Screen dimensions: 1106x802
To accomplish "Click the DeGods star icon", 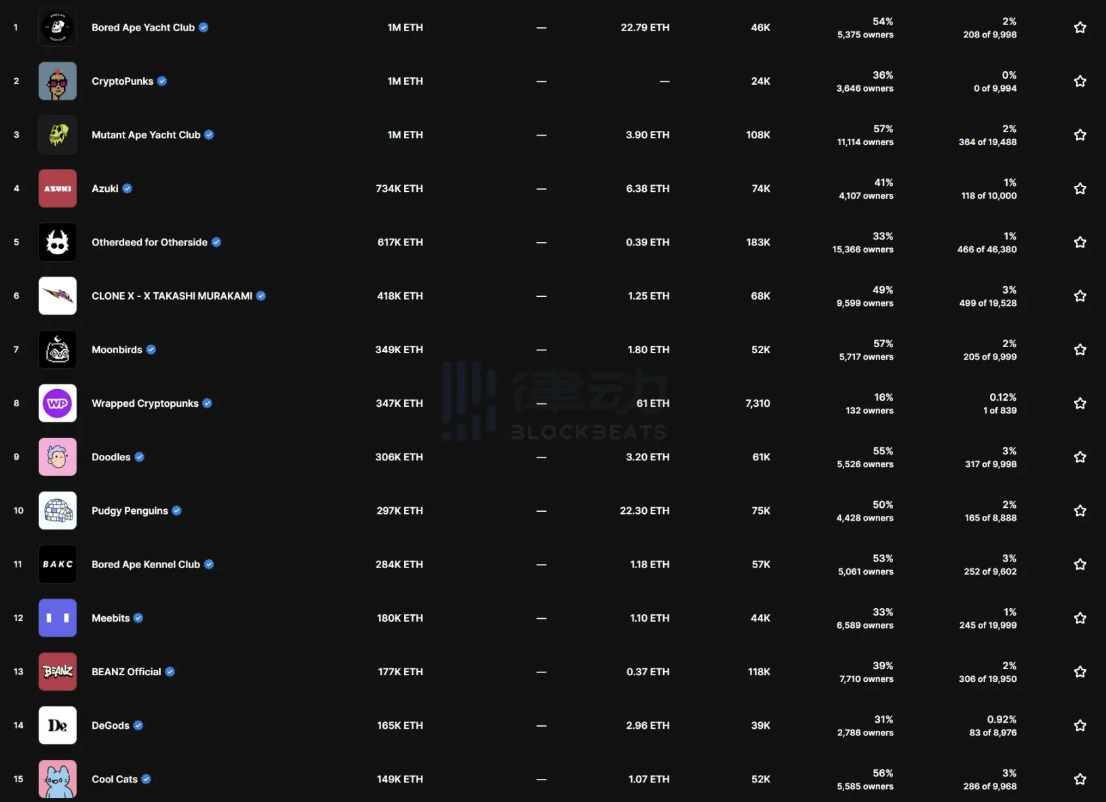I will point(1080,725).
